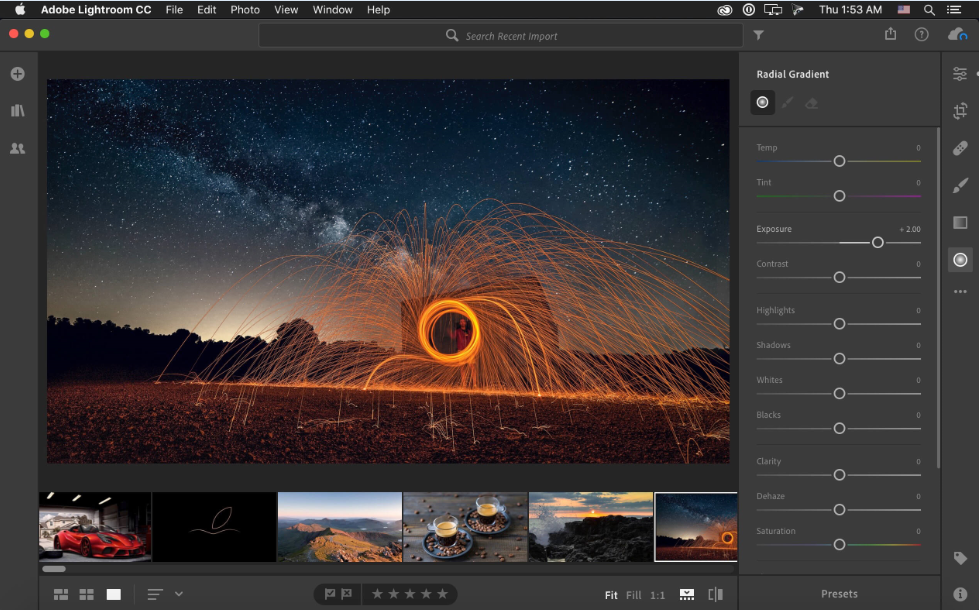
Task: Set zoom to Fill
Action: (633, 595)
